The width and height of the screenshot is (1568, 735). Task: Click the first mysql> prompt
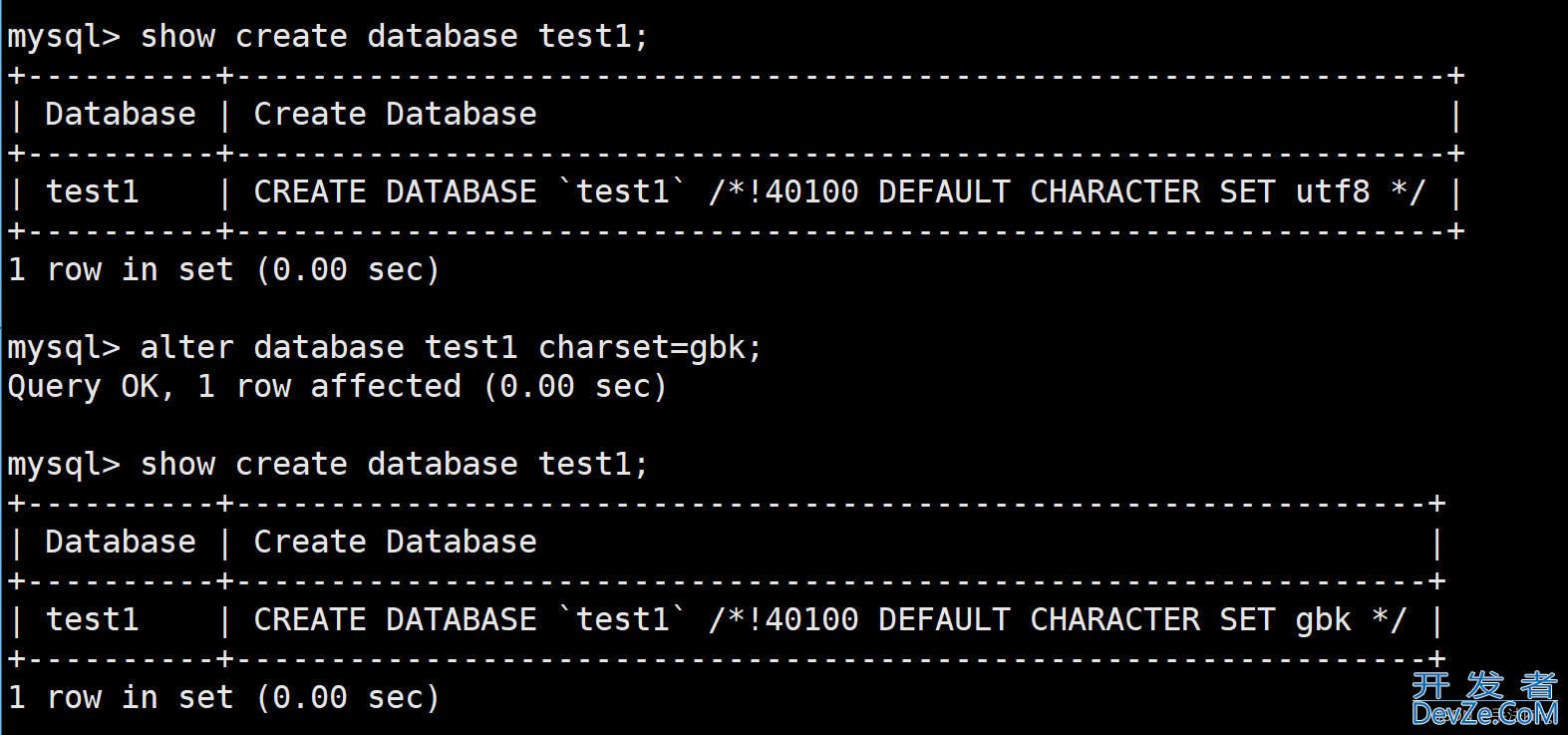(x=64, y=38)
